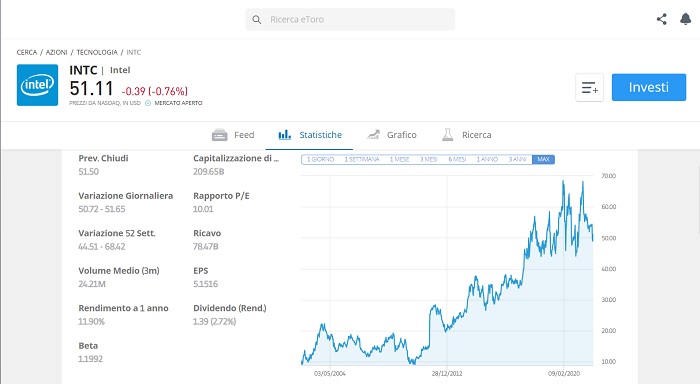Image resolution: width=700 pixels, height=384 pixels.
Task: Open the CERCA breadcrumb link
Action: [27, 52]
